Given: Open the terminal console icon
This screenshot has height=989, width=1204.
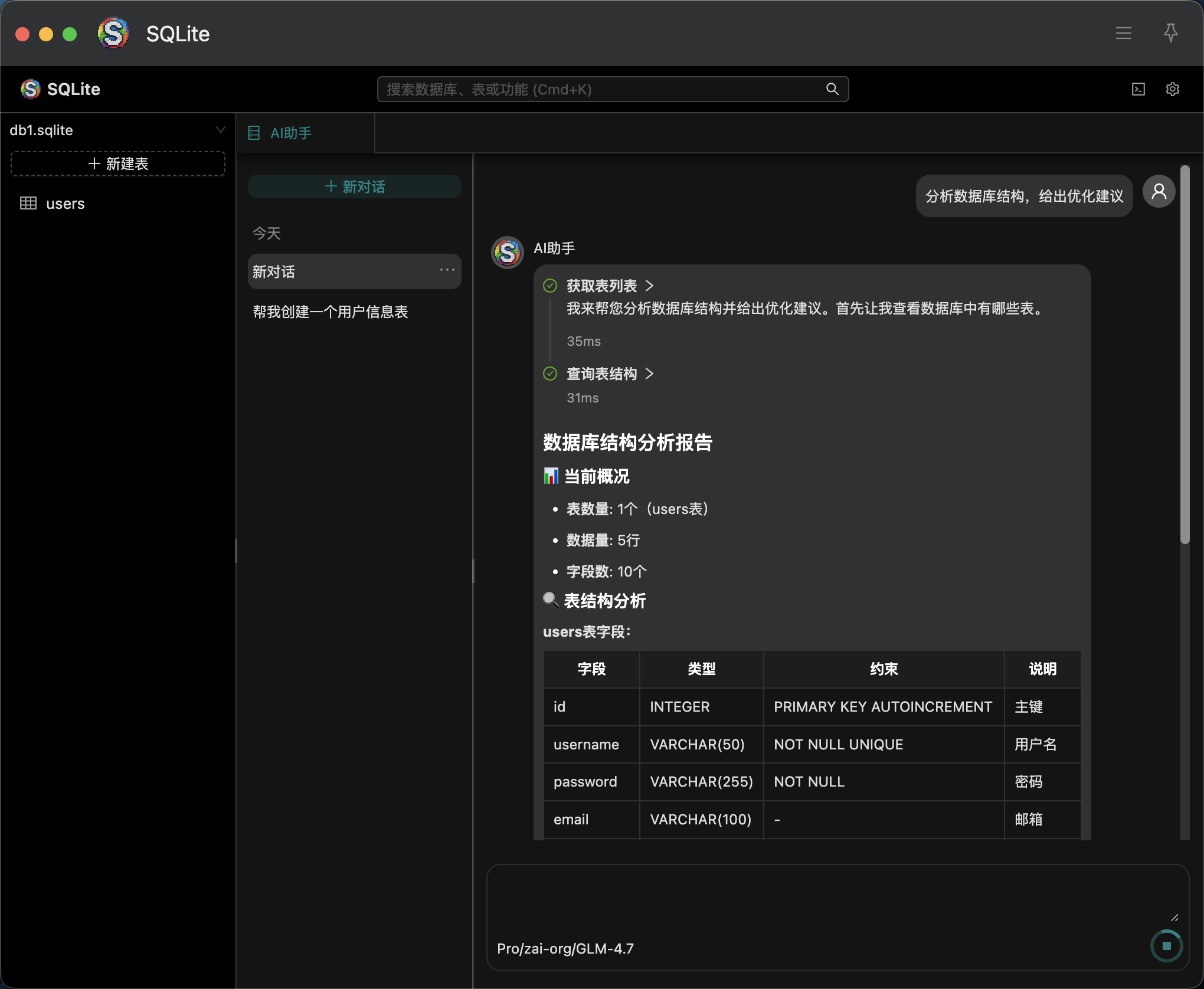Looking at the screenshot, I should tap(1138, 89).
